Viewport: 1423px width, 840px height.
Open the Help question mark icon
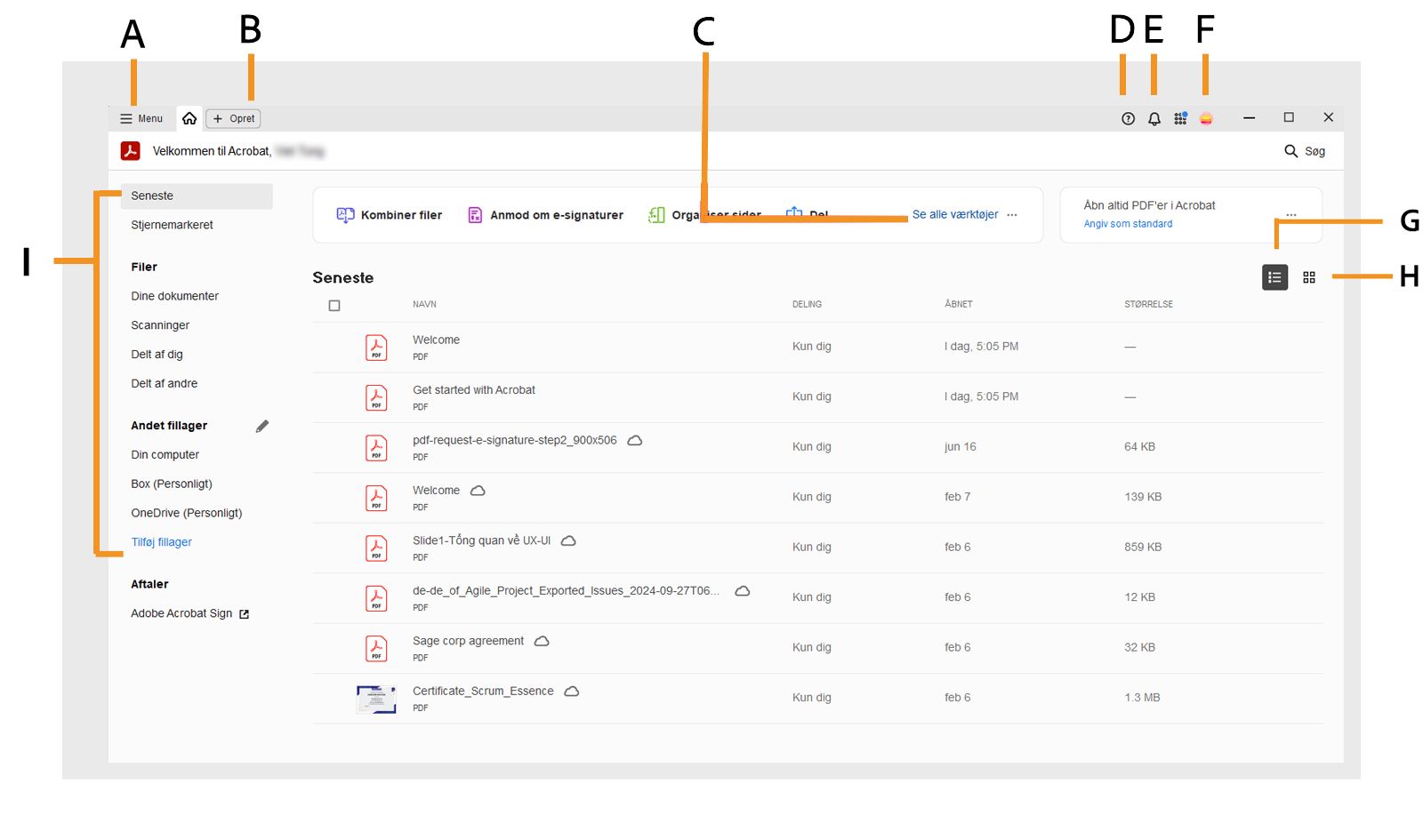[x=1128, y=119]
